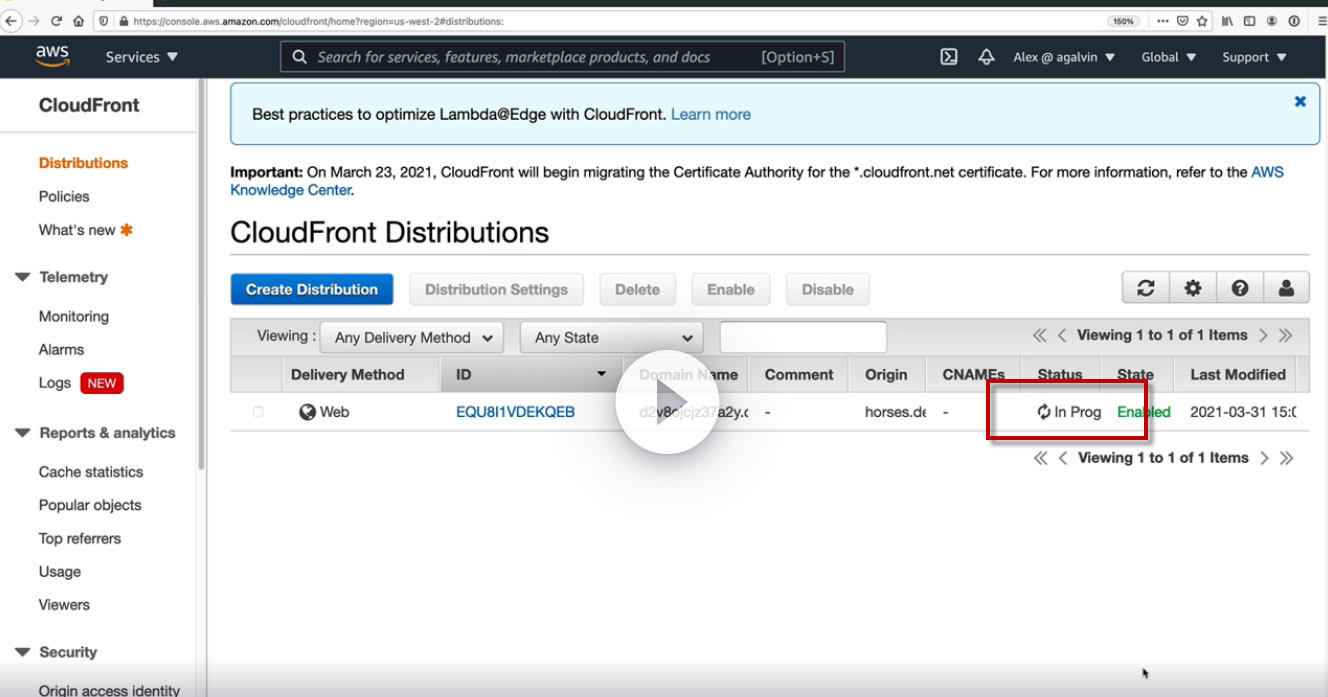Click the Last Modified column header

coord(1238,375)
